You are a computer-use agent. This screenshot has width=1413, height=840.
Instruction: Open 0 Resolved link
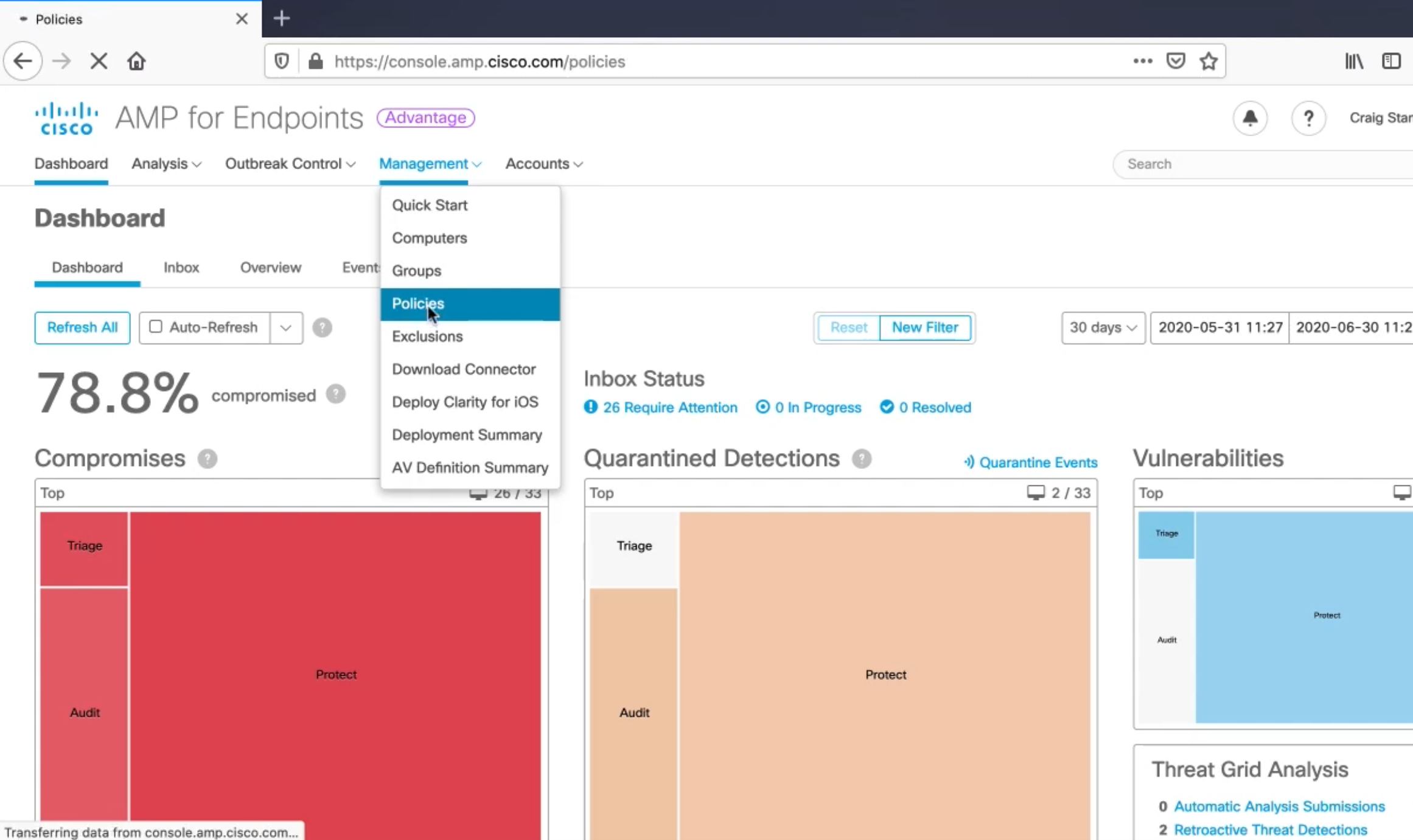(935, 408)
